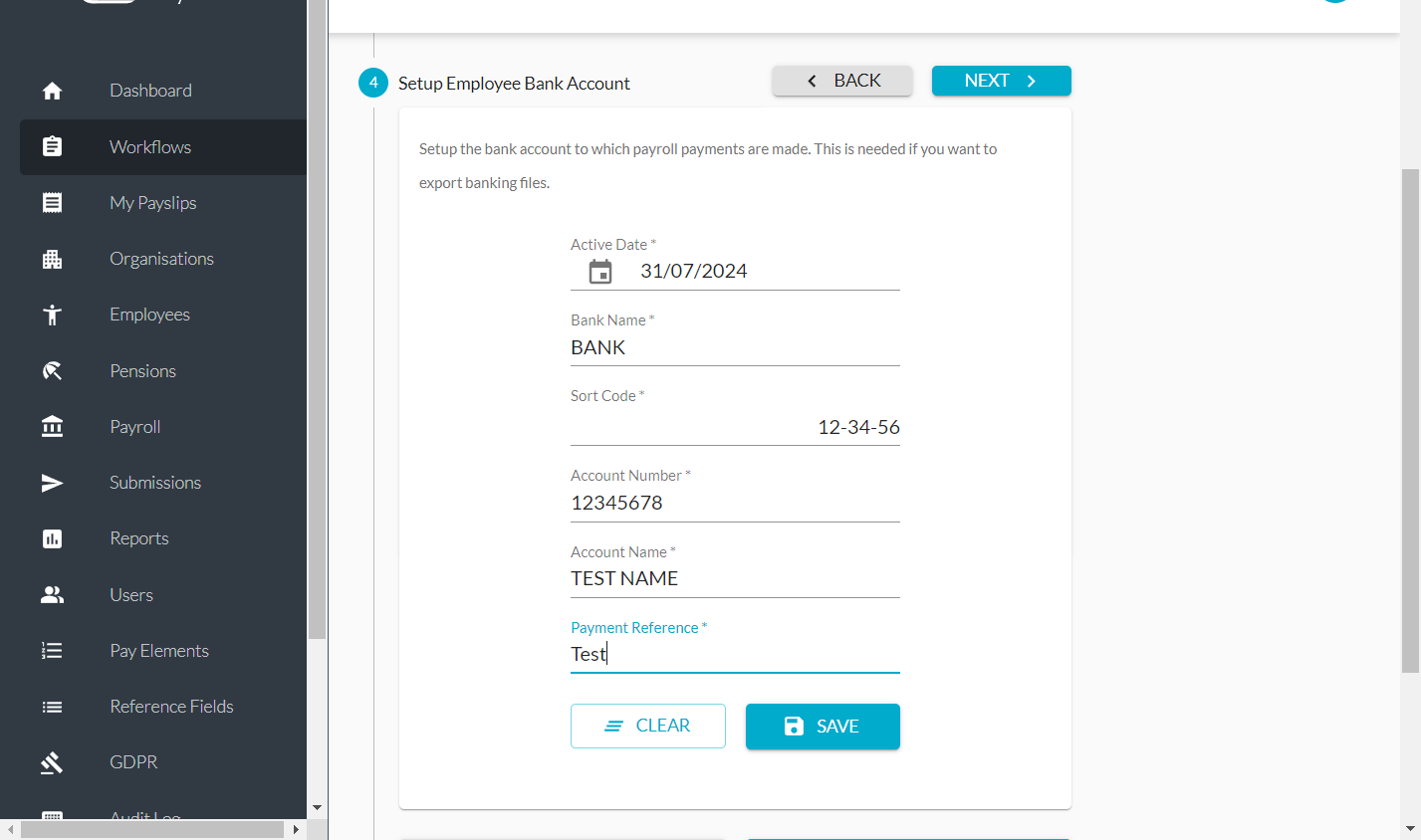Screen dimensions: 1421x840
Task: Click the Reports chart icon
Action: tap(53, 538)
